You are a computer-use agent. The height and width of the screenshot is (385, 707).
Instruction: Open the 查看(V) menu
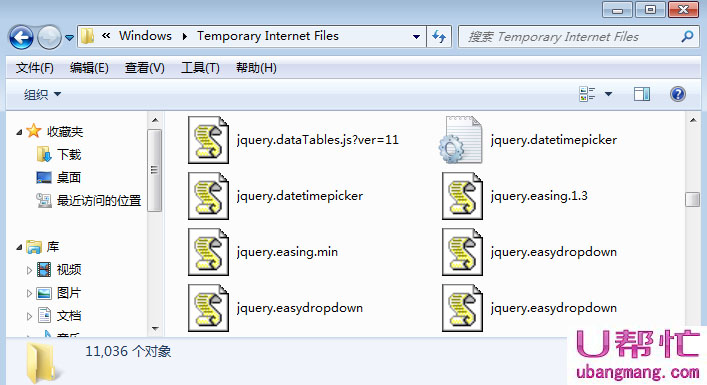point(145,68)
